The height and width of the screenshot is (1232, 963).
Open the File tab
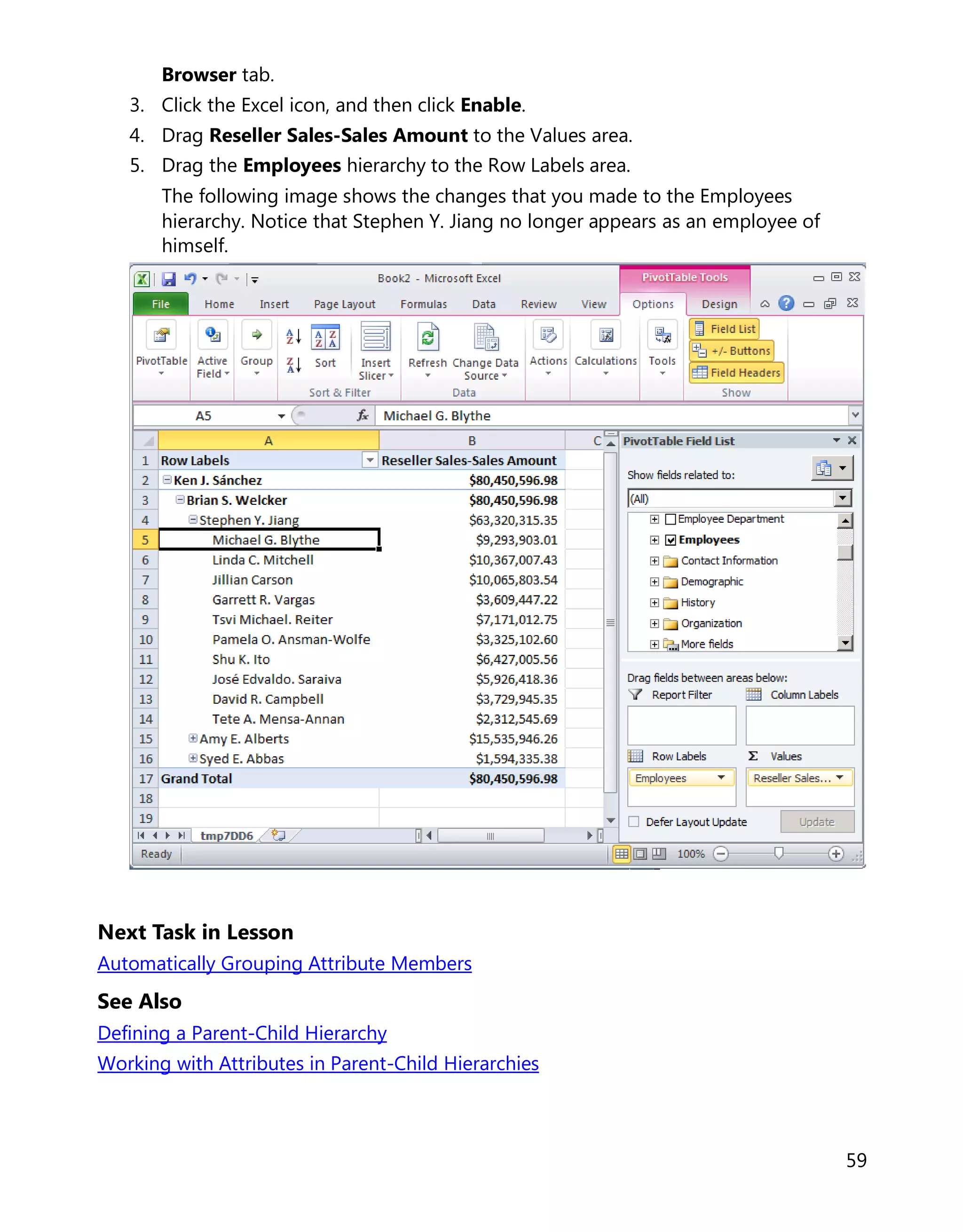tap(161, 304)
